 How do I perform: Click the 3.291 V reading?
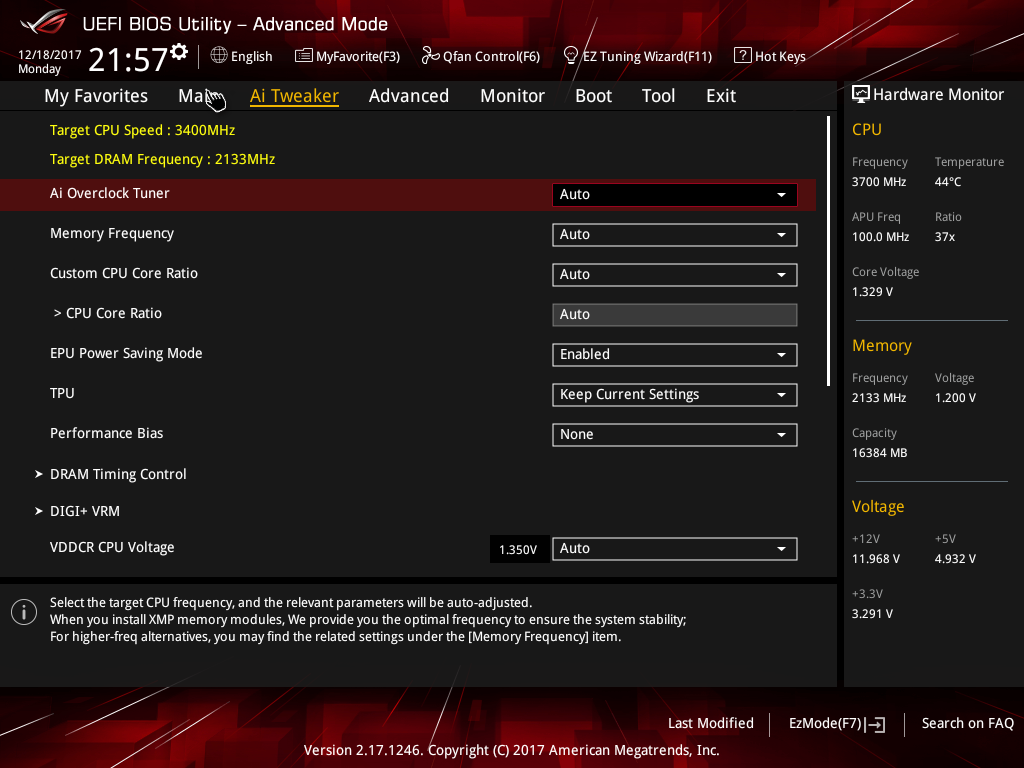point(872,614)
